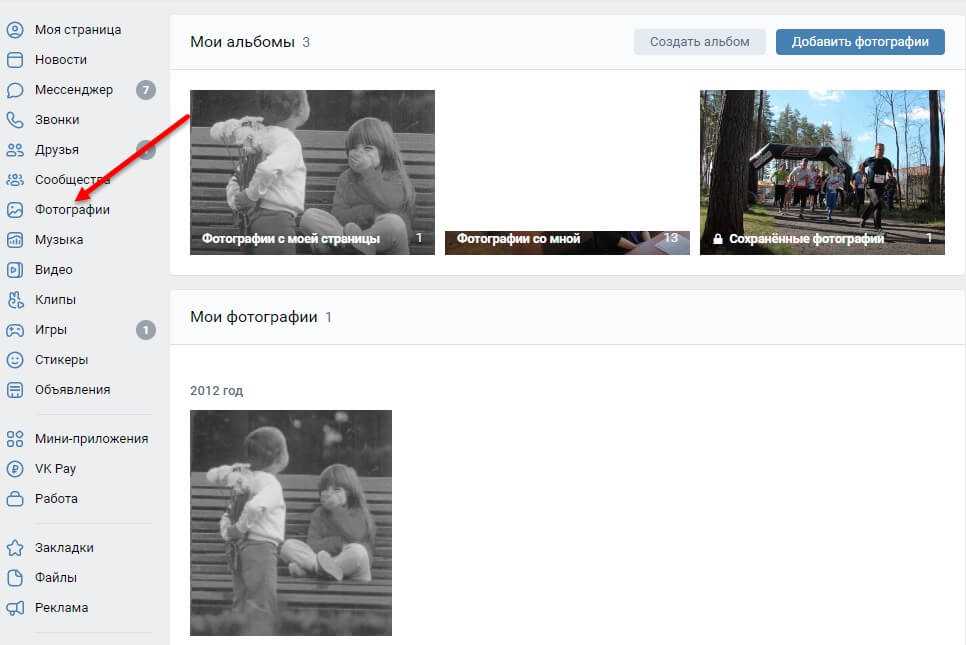Viewport: 966px width, 645px height.
Task: Open the locked Сохранённые фотографии album
Action: click(x=822, y=172)
